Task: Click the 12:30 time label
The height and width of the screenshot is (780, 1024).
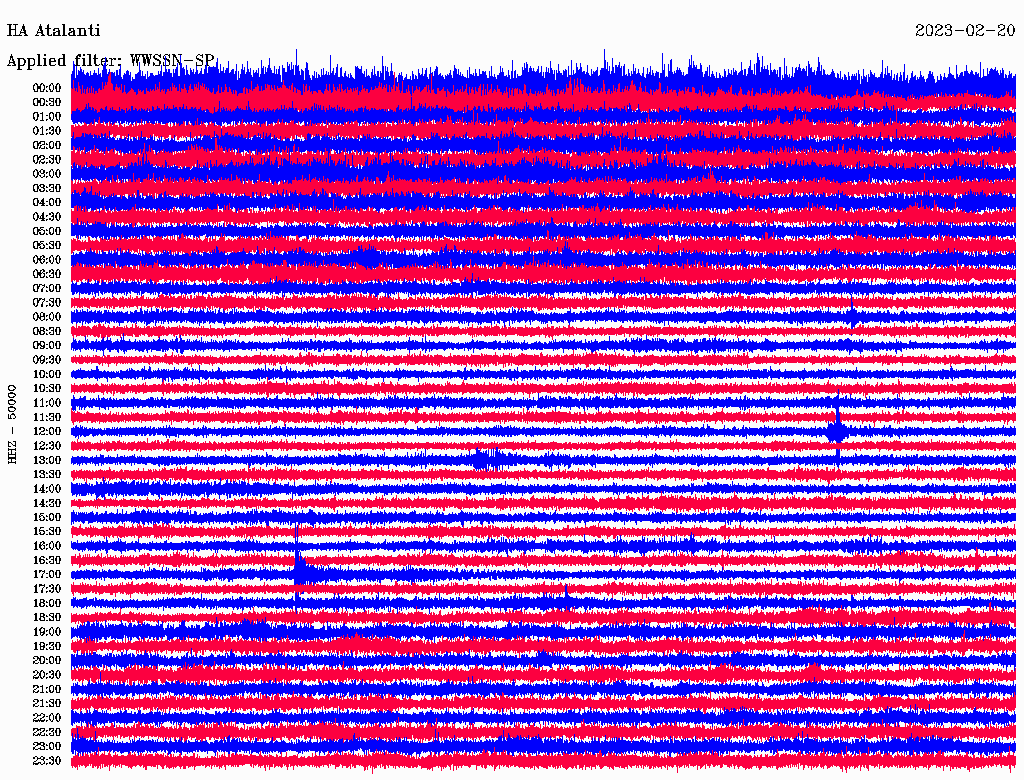Action: tap(47, 446)
